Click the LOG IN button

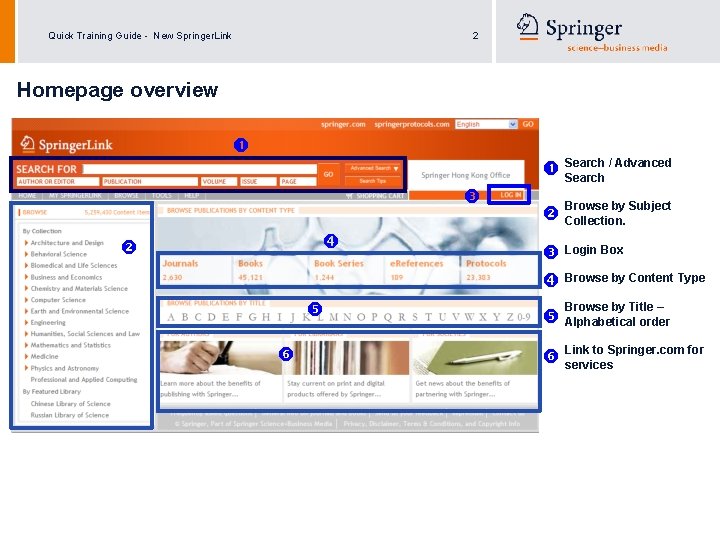coord(510,195)
